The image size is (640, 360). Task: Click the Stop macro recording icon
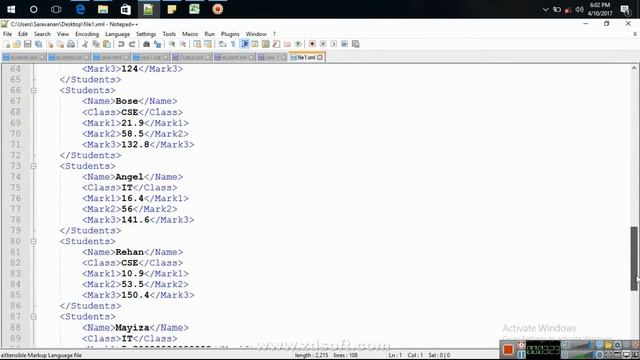[323, 44]
